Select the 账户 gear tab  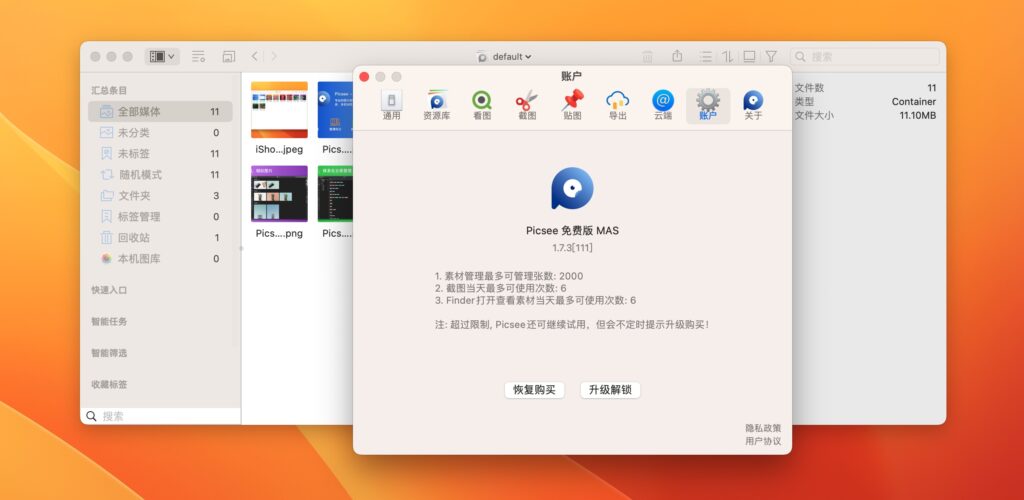(708, 106)
